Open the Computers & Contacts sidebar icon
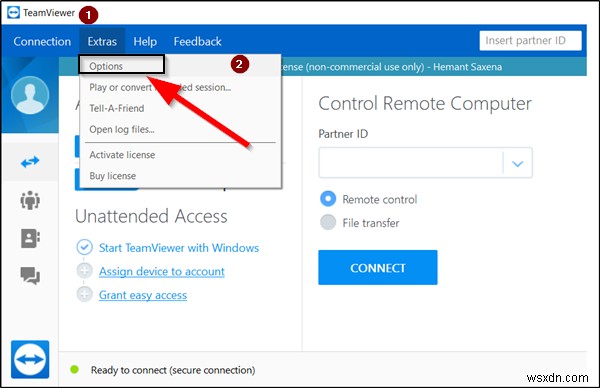The image size is (600, 388). 30,238
